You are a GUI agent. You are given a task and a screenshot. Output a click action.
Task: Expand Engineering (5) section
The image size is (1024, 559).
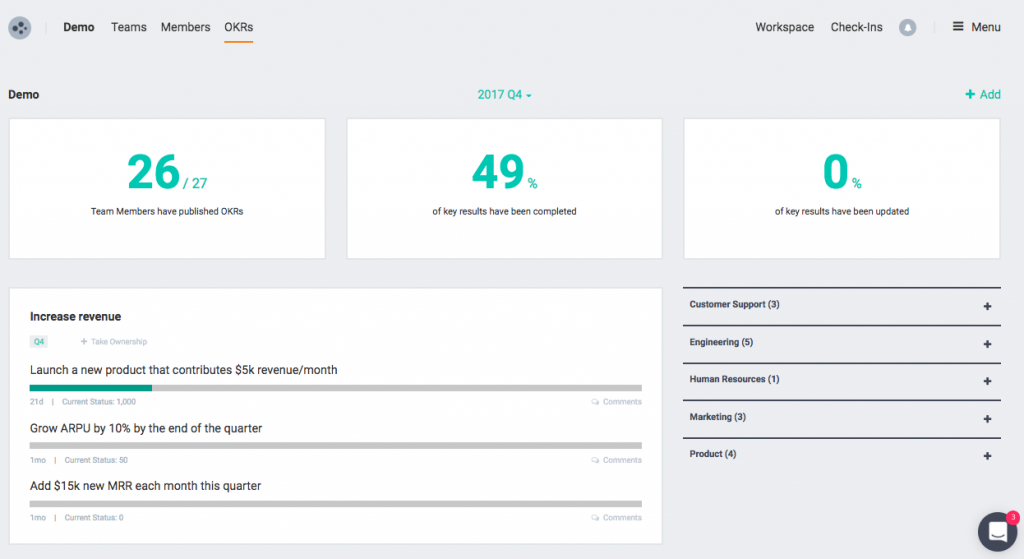pos(987,344)
